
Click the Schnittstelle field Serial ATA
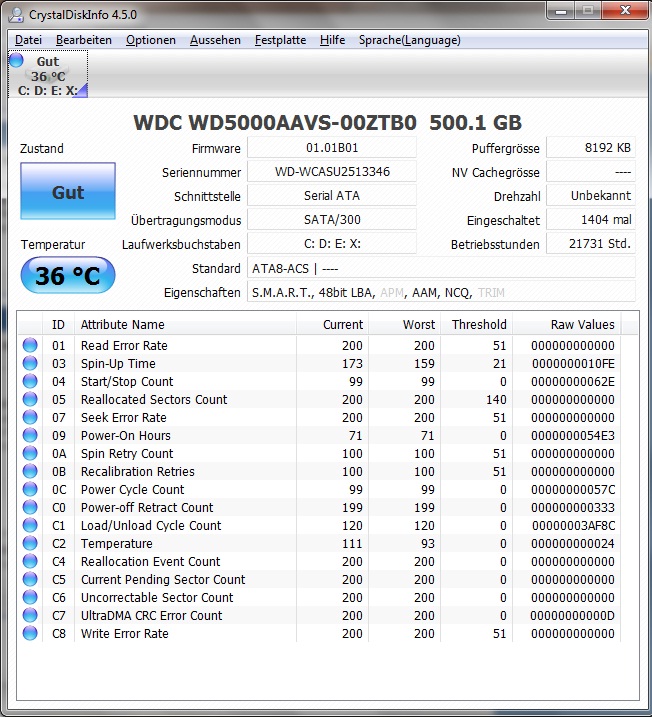[332, 196]
